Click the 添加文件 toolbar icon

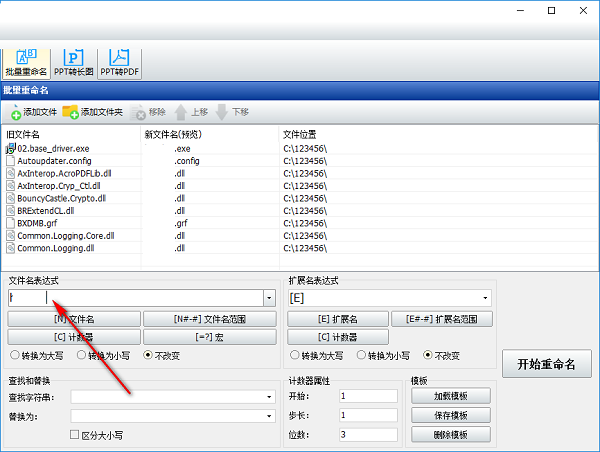16,113
